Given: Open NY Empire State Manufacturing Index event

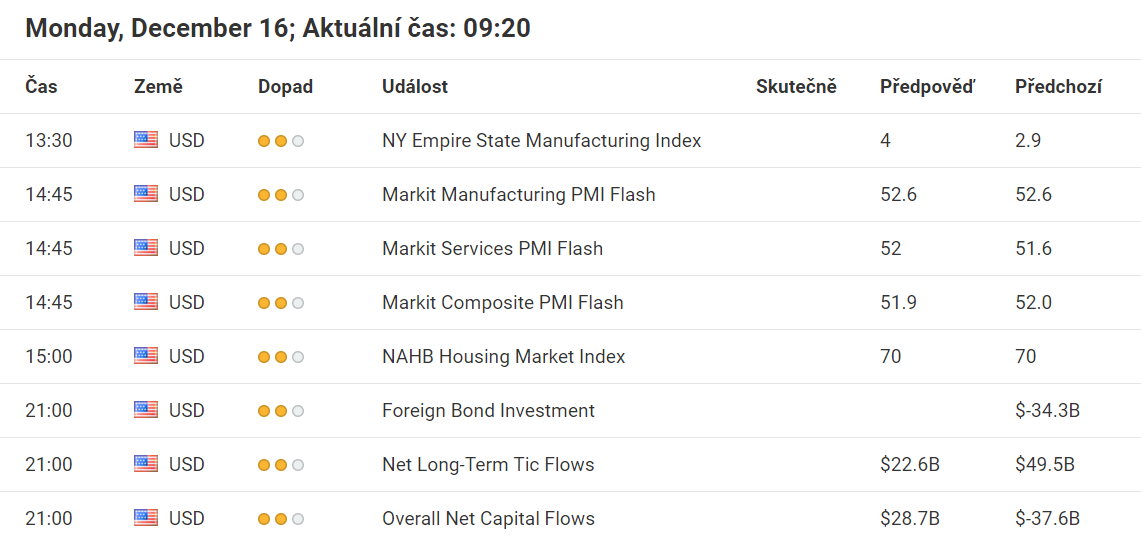Looking at the screenshot, I should click(x=541, y=140).
